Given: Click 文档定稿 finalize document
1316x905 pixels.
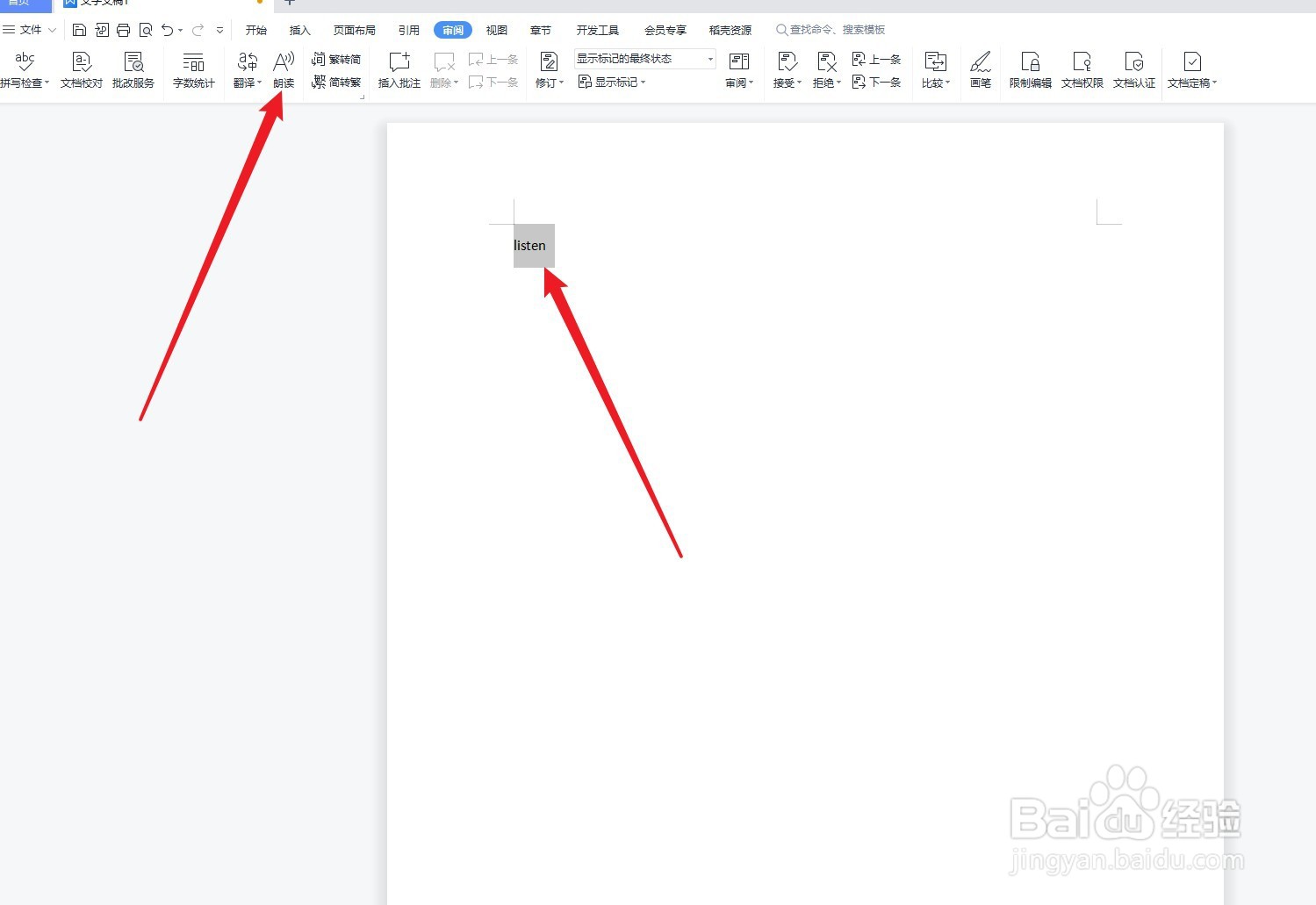Looking at the screenshot, I should coord(1192,70).
